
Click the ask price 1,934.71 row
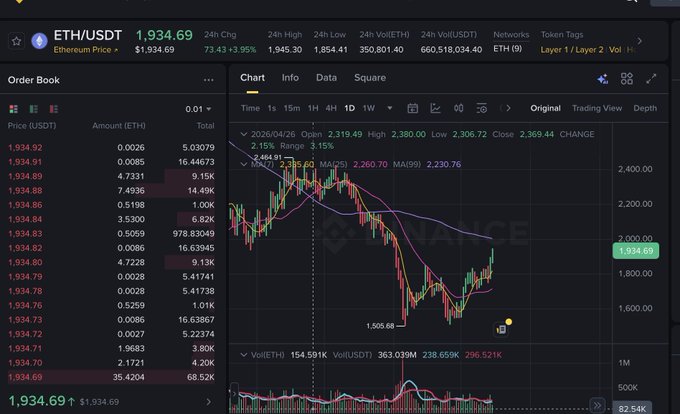[x=111, y=349]
